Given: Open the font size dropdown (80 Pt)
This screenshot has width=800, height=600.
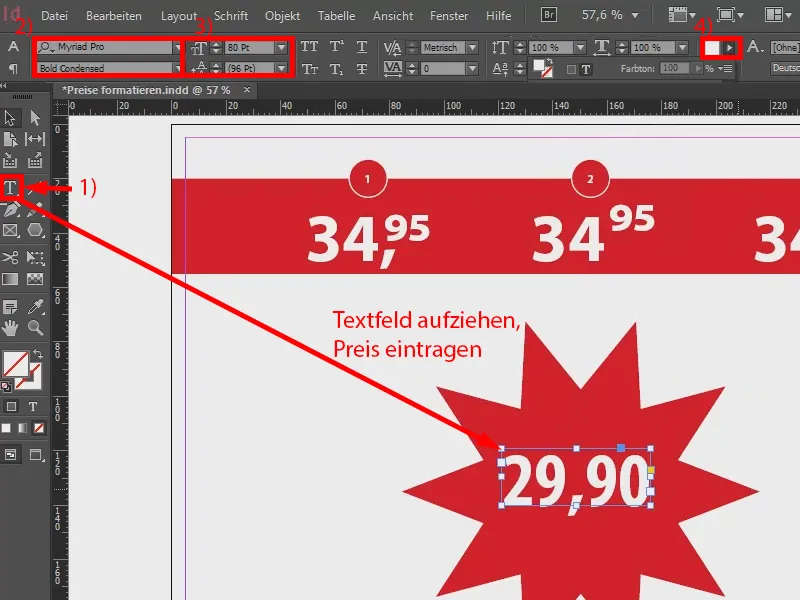Looking at the screenshot, I should point(282,47).
